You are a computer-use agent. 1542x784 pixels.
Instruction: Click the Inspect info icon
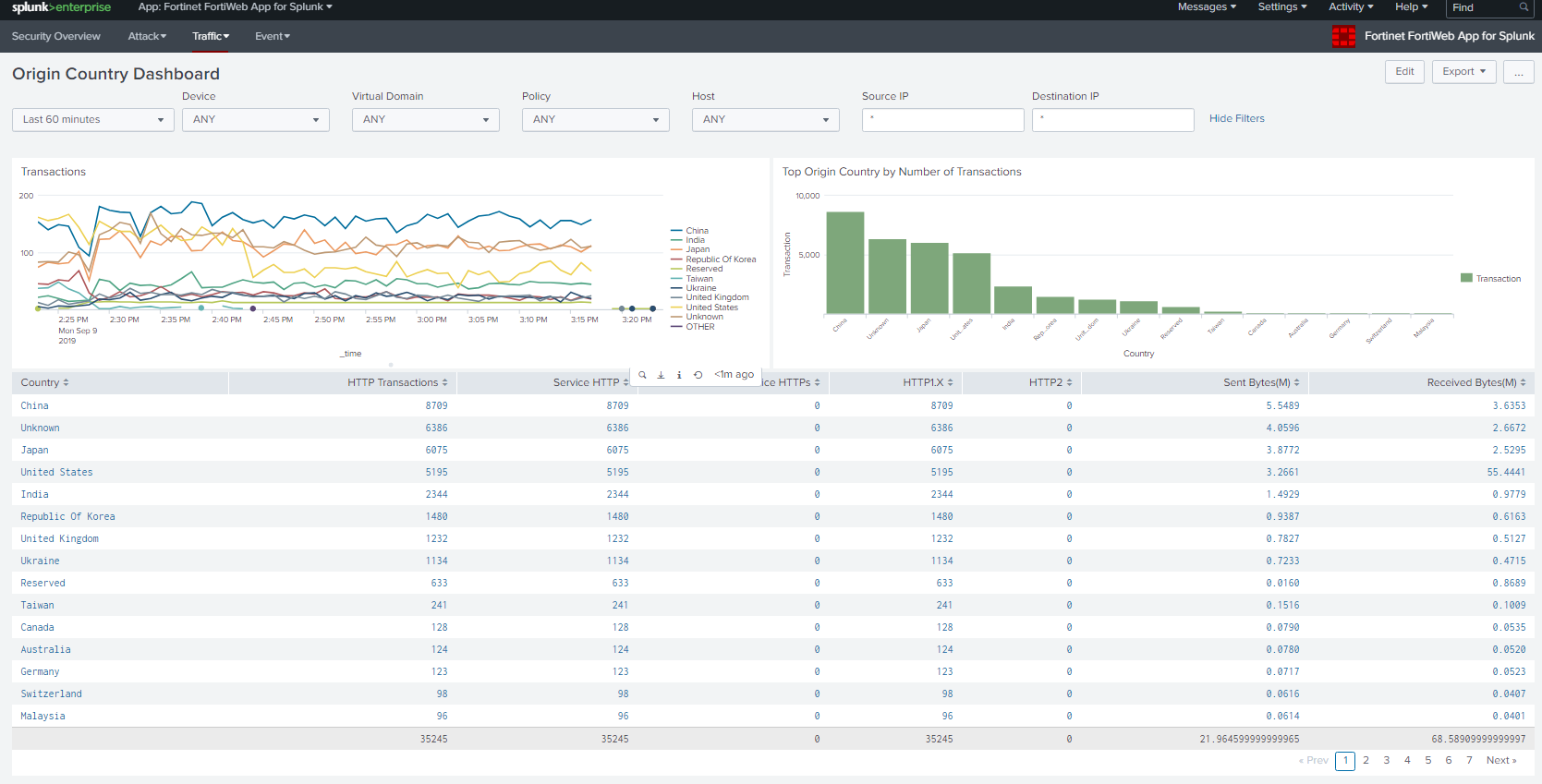click(679, 375)
